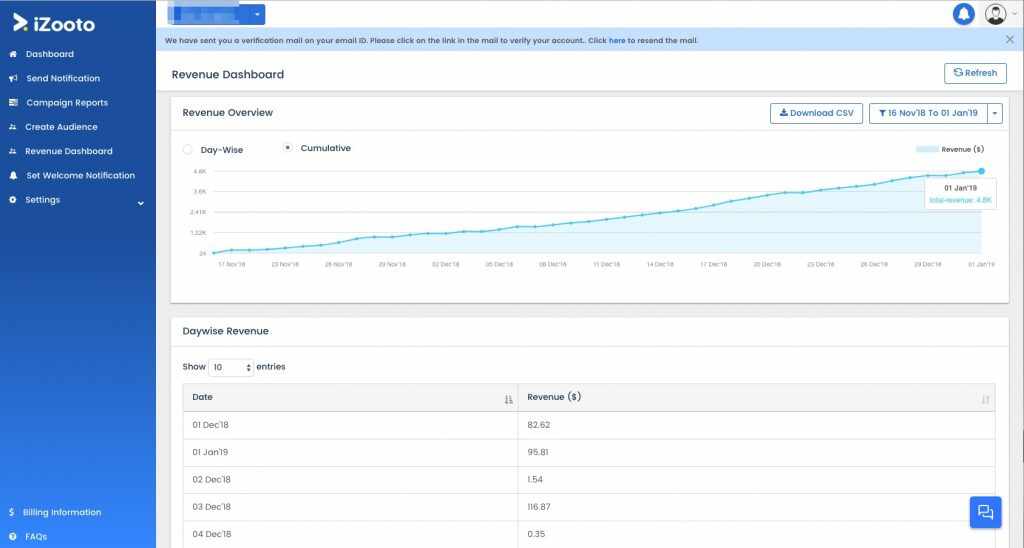Viewport: 1024px width, 548px height.
Task: Click the iZooto logo
Action: pyautogui.click(x=55, y=22)
